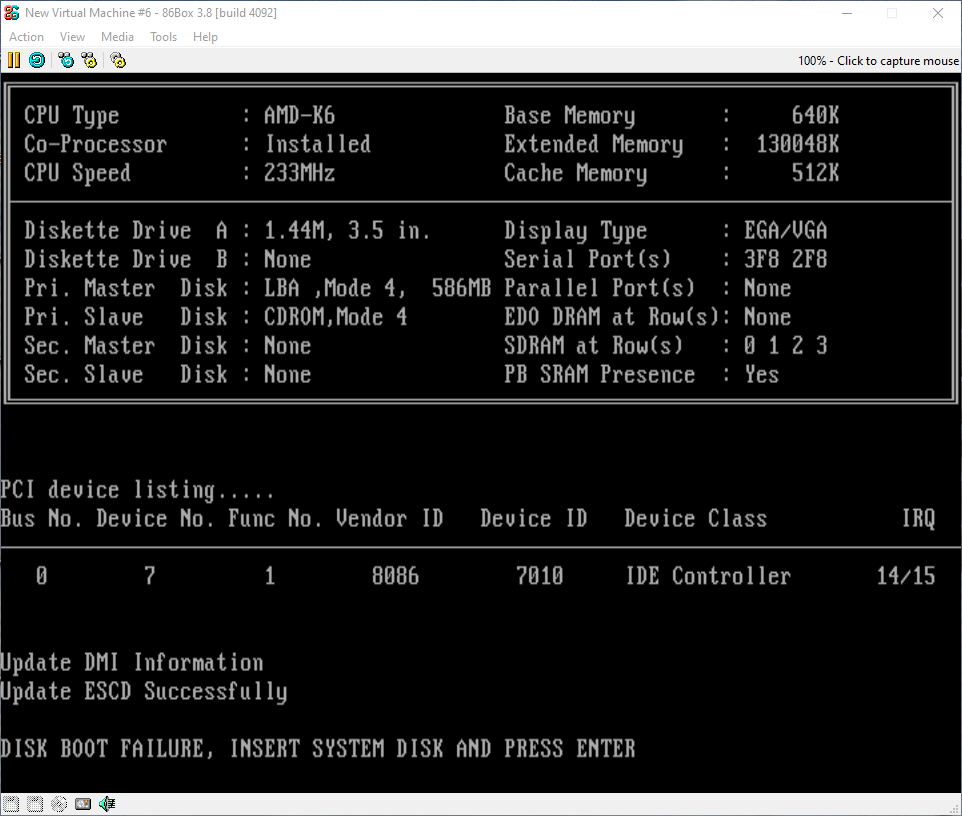The width and height of the screenshot is (962, 816).
Task: Click the DISK BOOT FAILURE message on screen
Action: 318,748
